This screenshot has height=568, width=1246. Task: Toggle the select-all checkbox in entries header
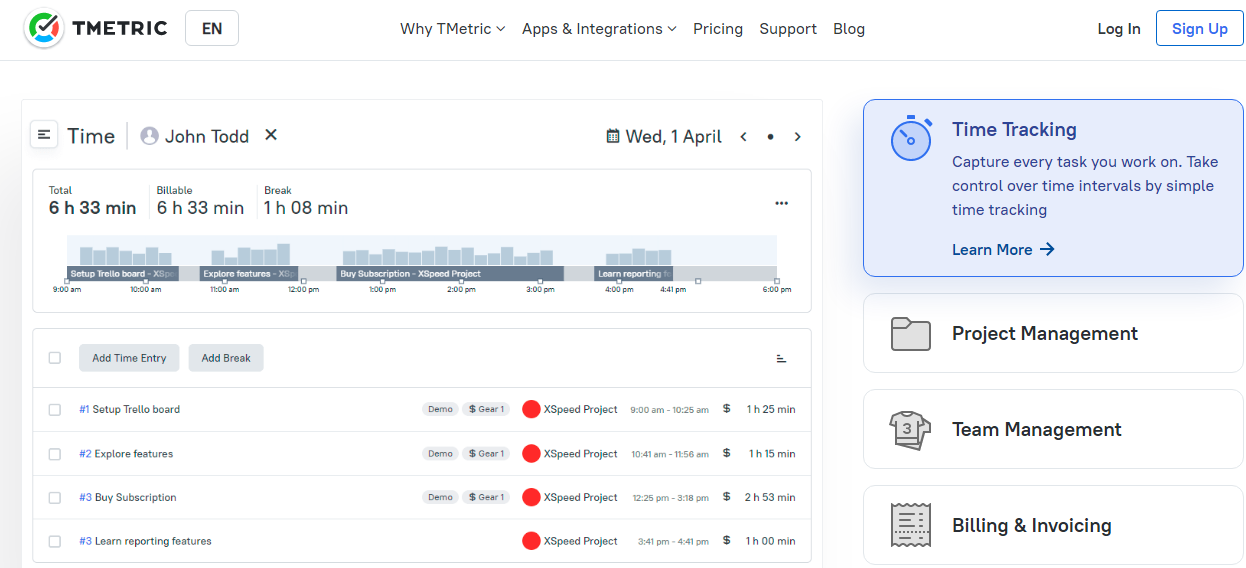tap(55, 358)
